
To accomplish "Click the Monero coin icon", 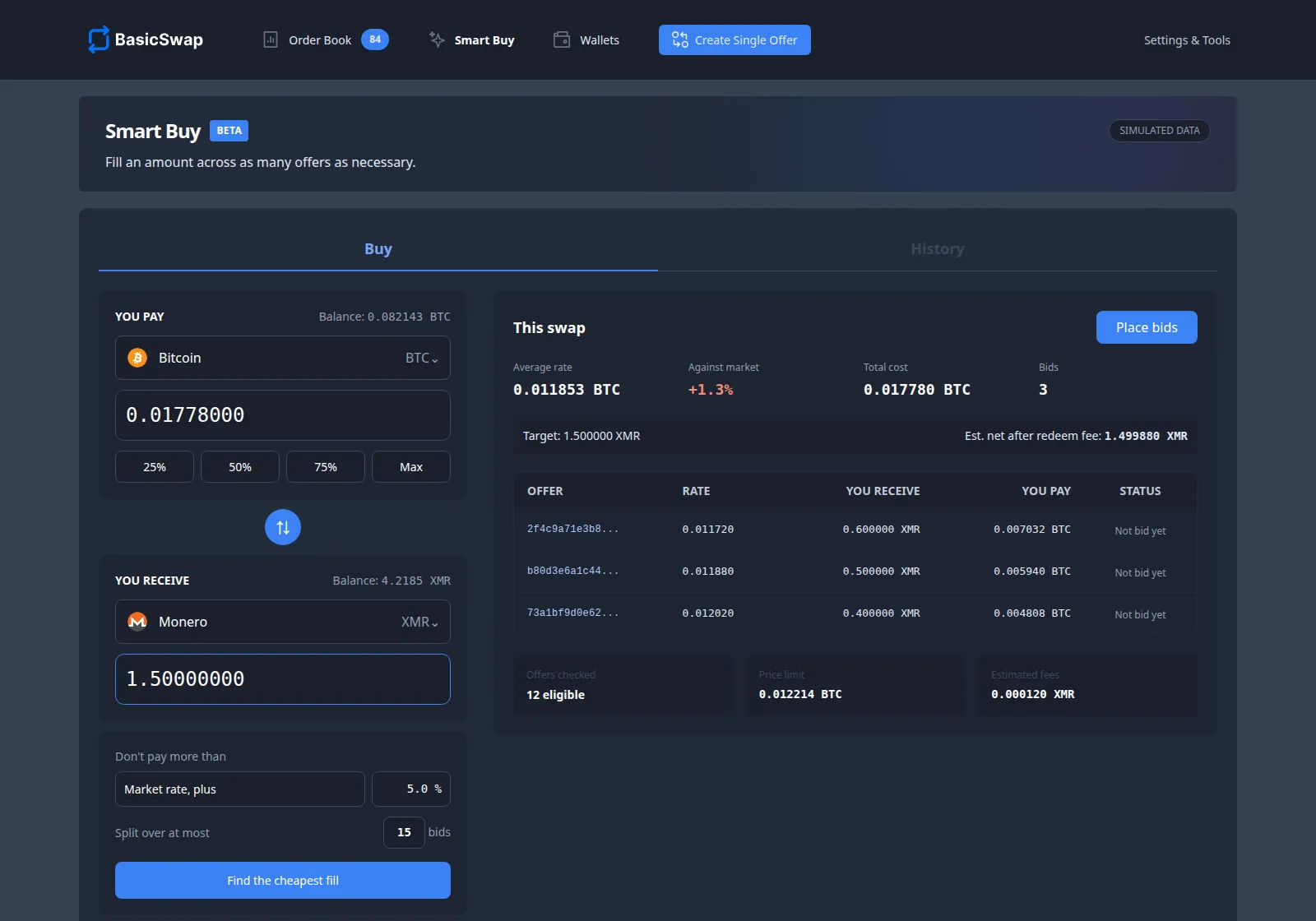I will click(x=137, y=622).
